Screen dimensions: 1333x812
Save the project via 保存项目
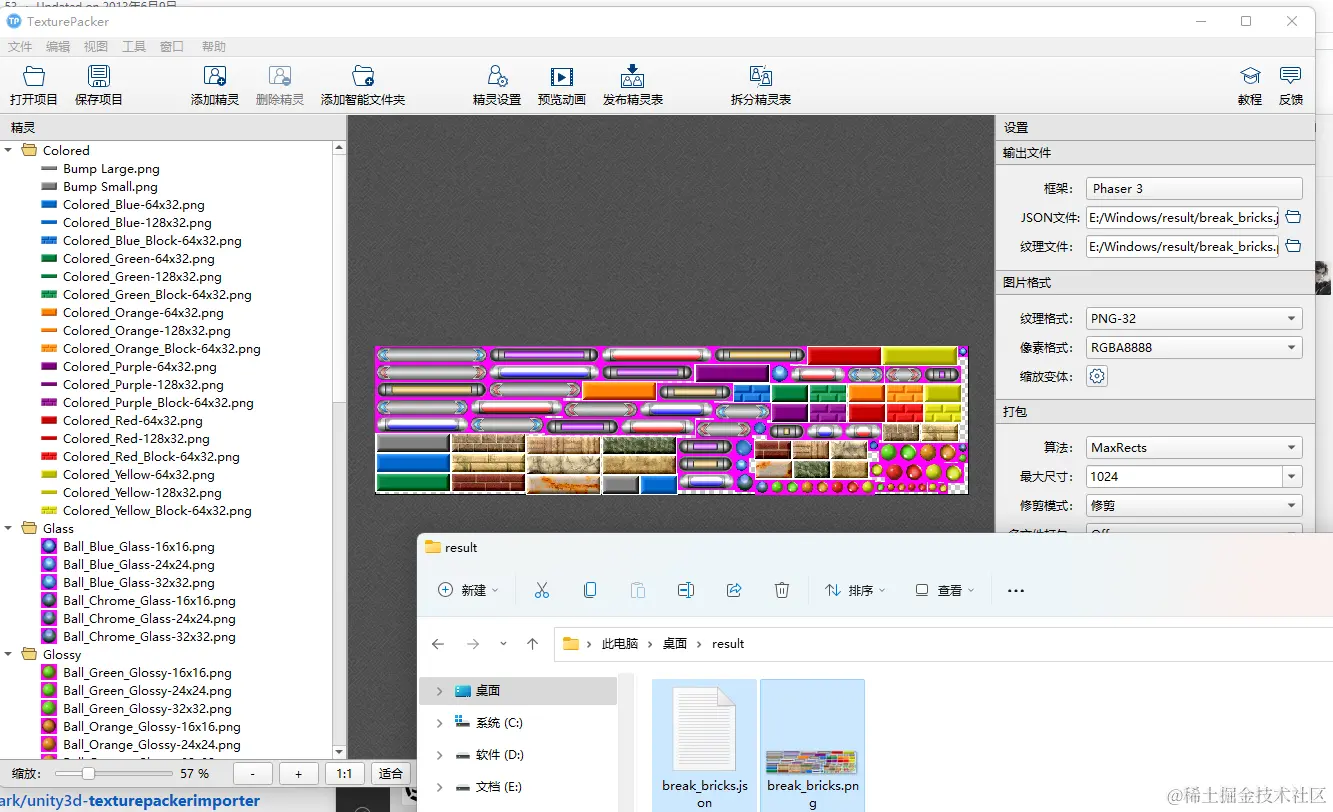[x=99, y=85]
